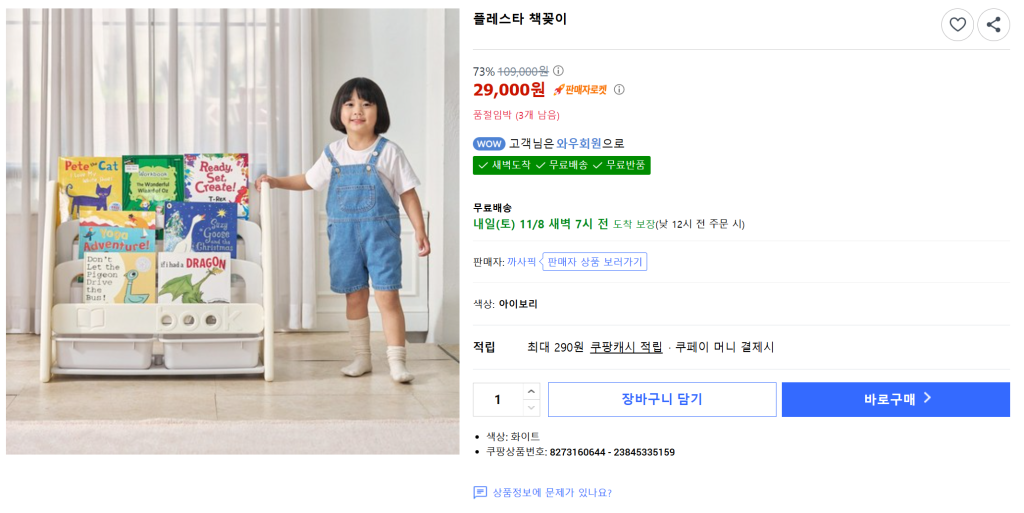Open the 와우회원 membership link
Viewport: 1024px width, 513px height.
click(x=579, y=144)
